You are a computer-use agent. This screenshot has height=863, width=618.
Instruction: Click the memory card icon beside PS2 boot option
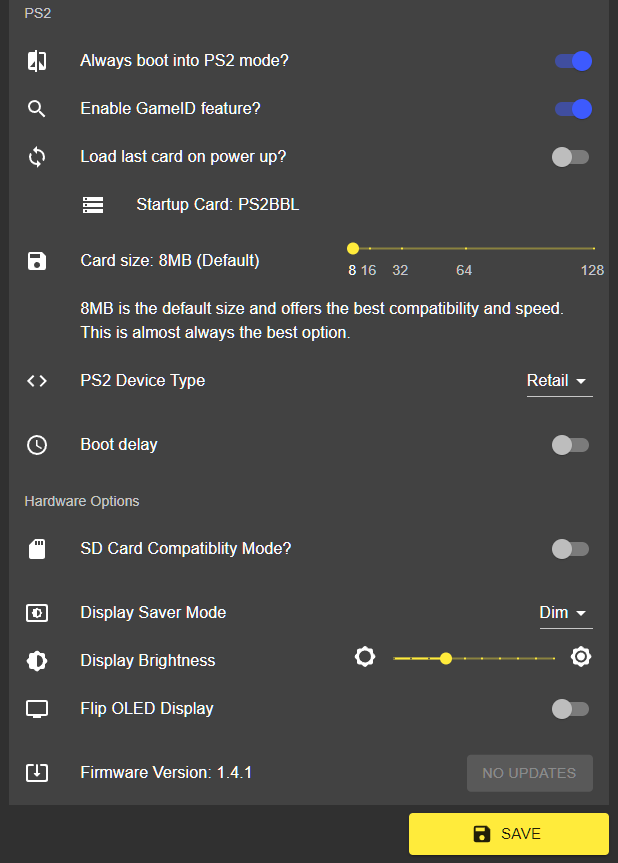pos(37,61)
